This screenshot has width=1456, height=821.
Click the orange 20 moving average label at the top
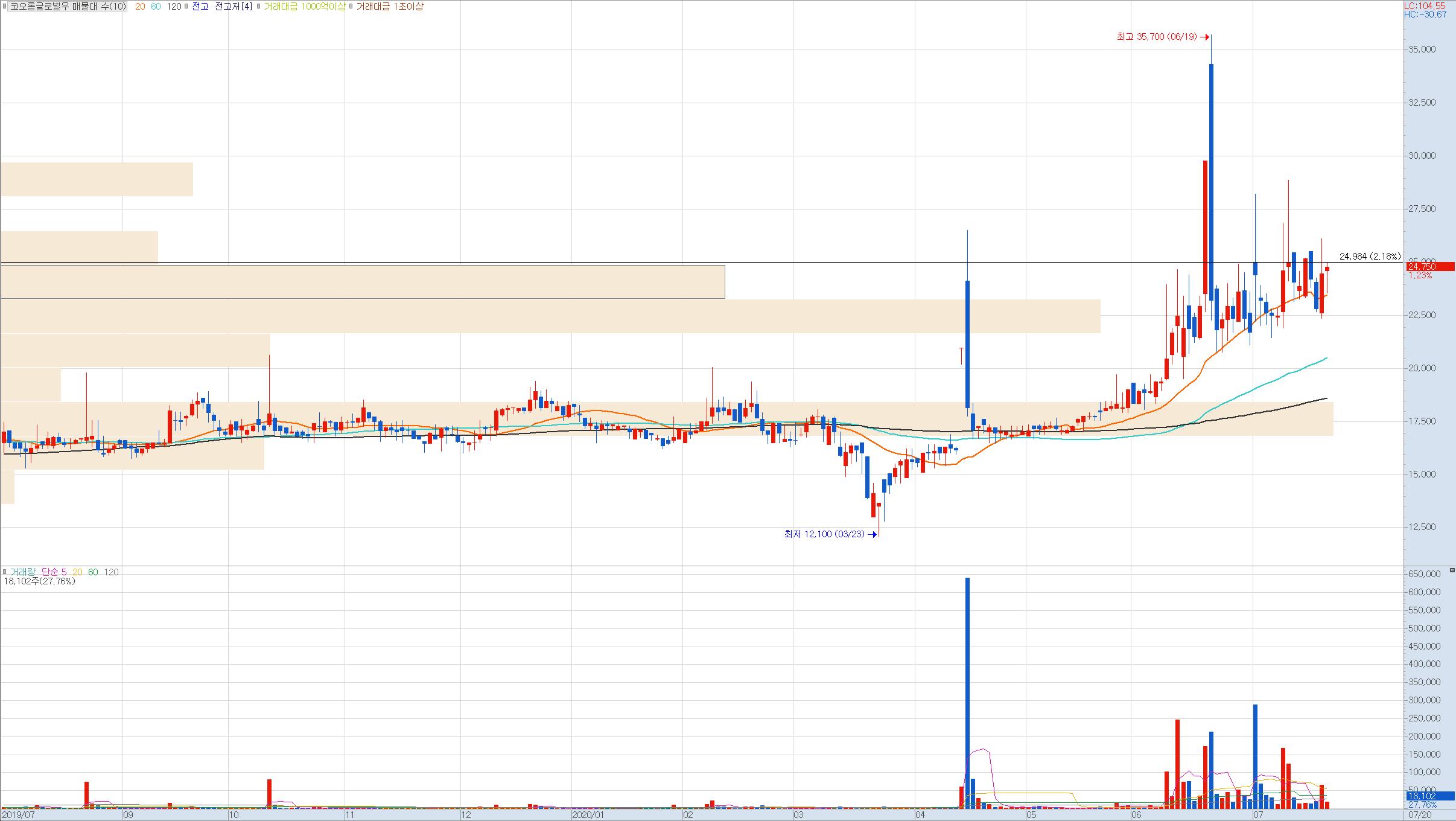tap(140, 7)
